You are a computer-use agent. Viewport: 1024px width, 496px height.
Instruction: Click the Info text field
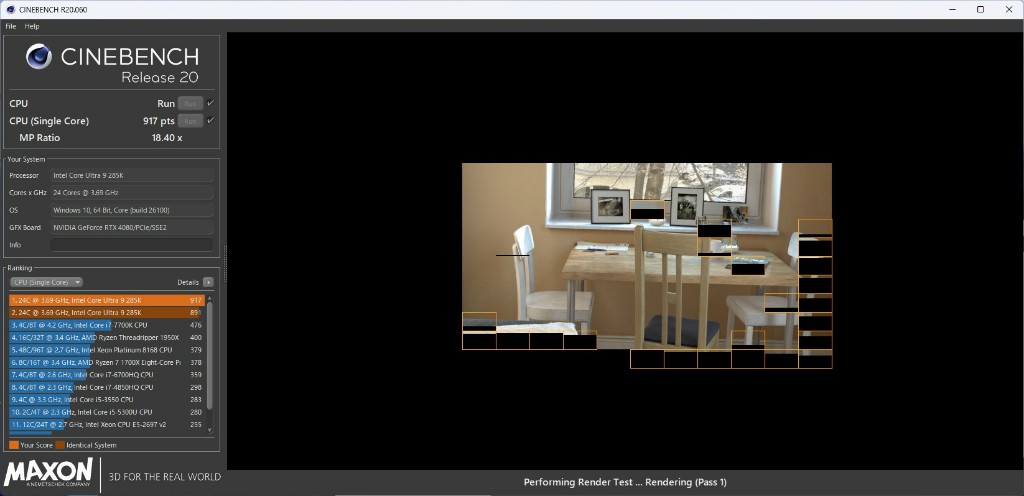tap(130, 244)
